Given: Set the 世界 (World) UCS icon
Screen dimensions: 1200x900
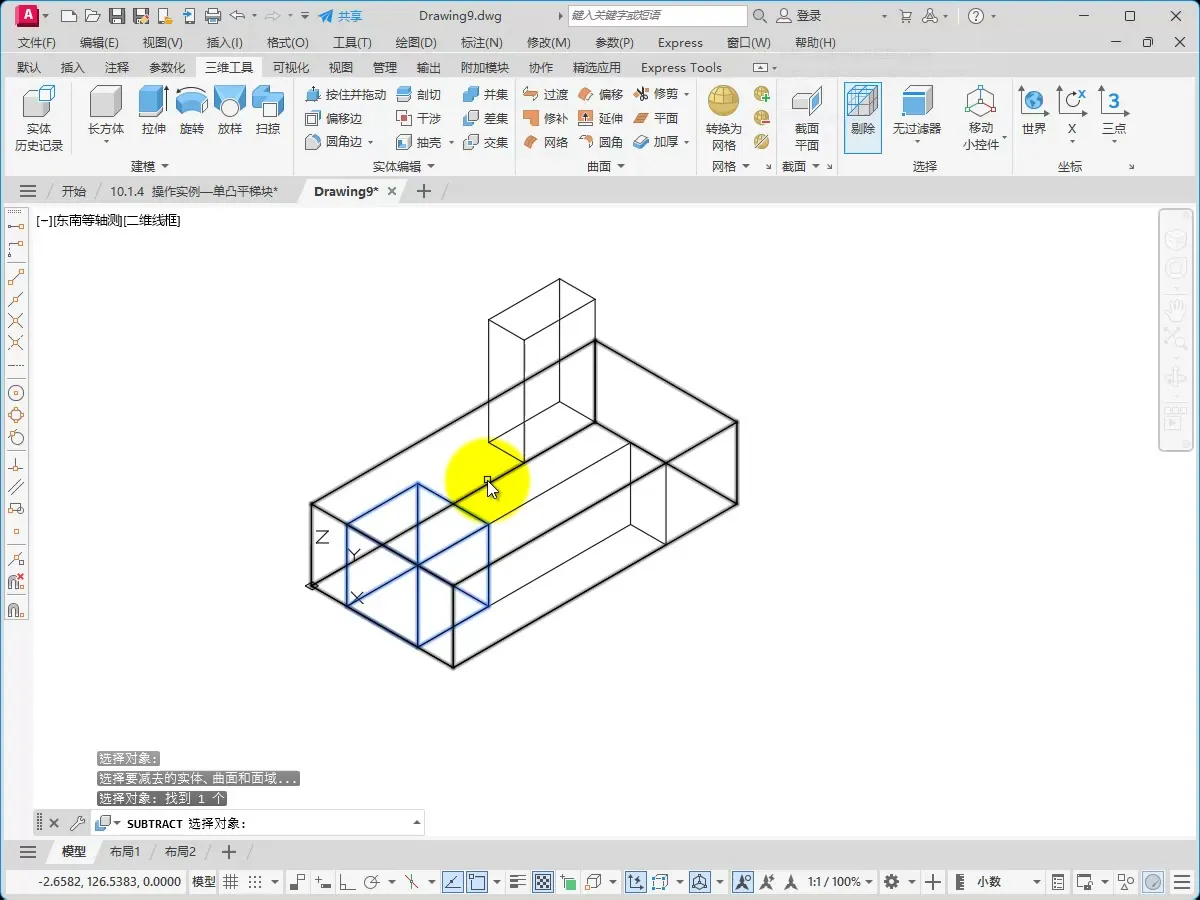Looking at the screenshot, I should coord(1033,108).
